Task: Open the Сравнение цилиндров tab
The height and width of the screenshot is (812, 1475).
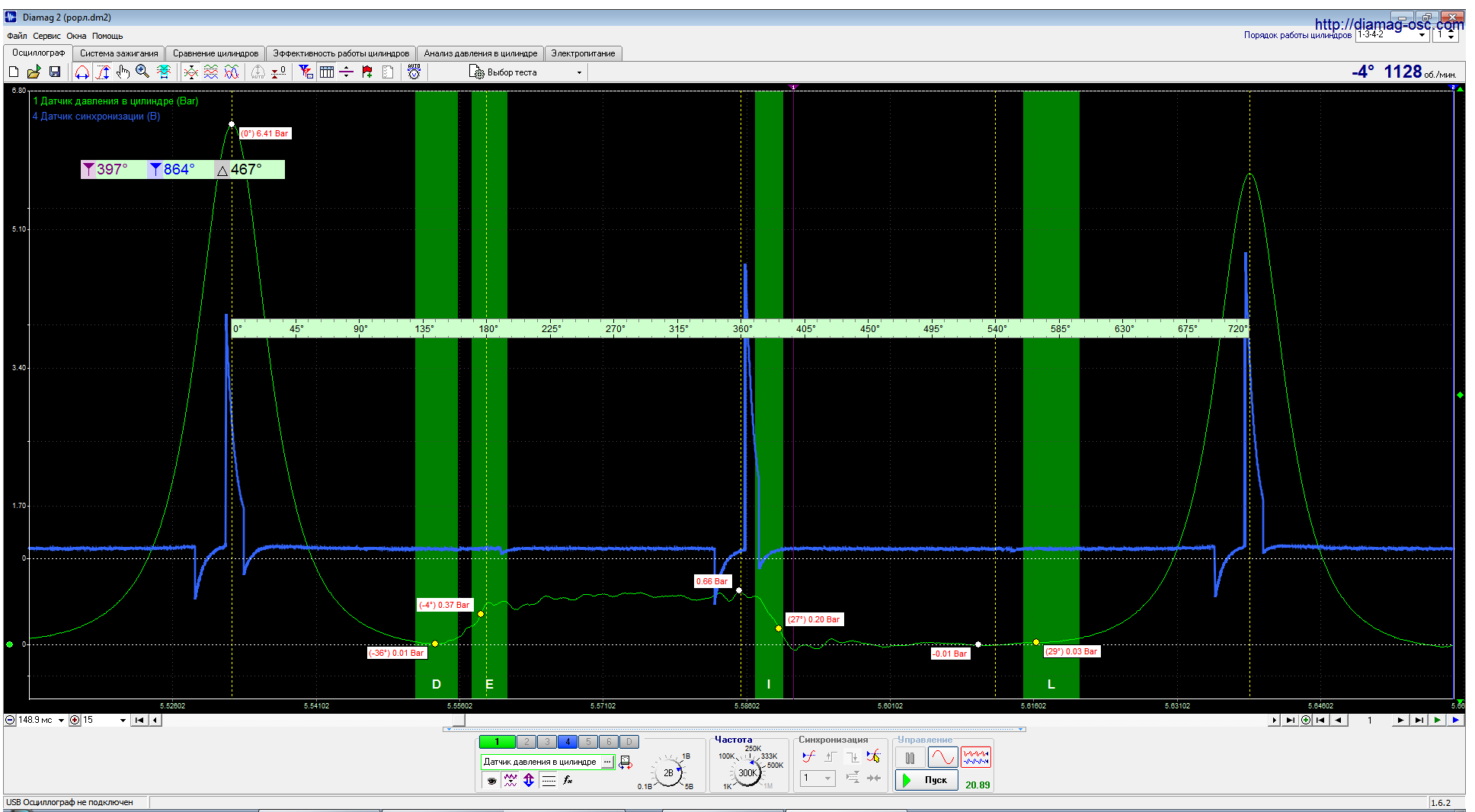Action: coord(216,53)
